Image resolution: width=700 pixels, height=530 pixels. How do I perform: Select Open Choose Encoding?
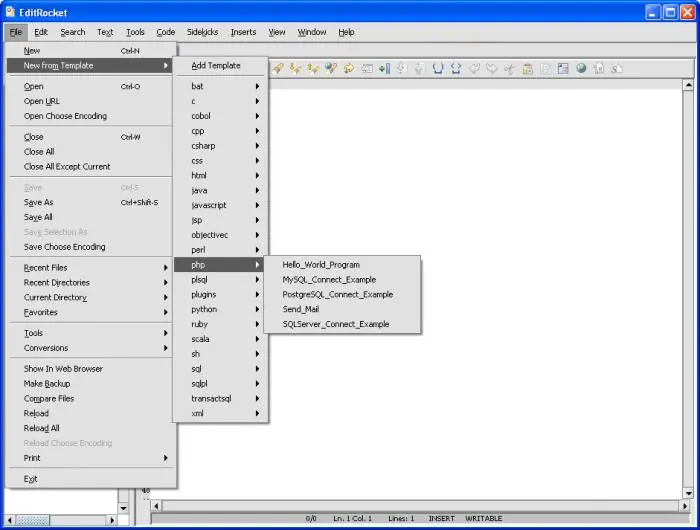tap(91, 116)
